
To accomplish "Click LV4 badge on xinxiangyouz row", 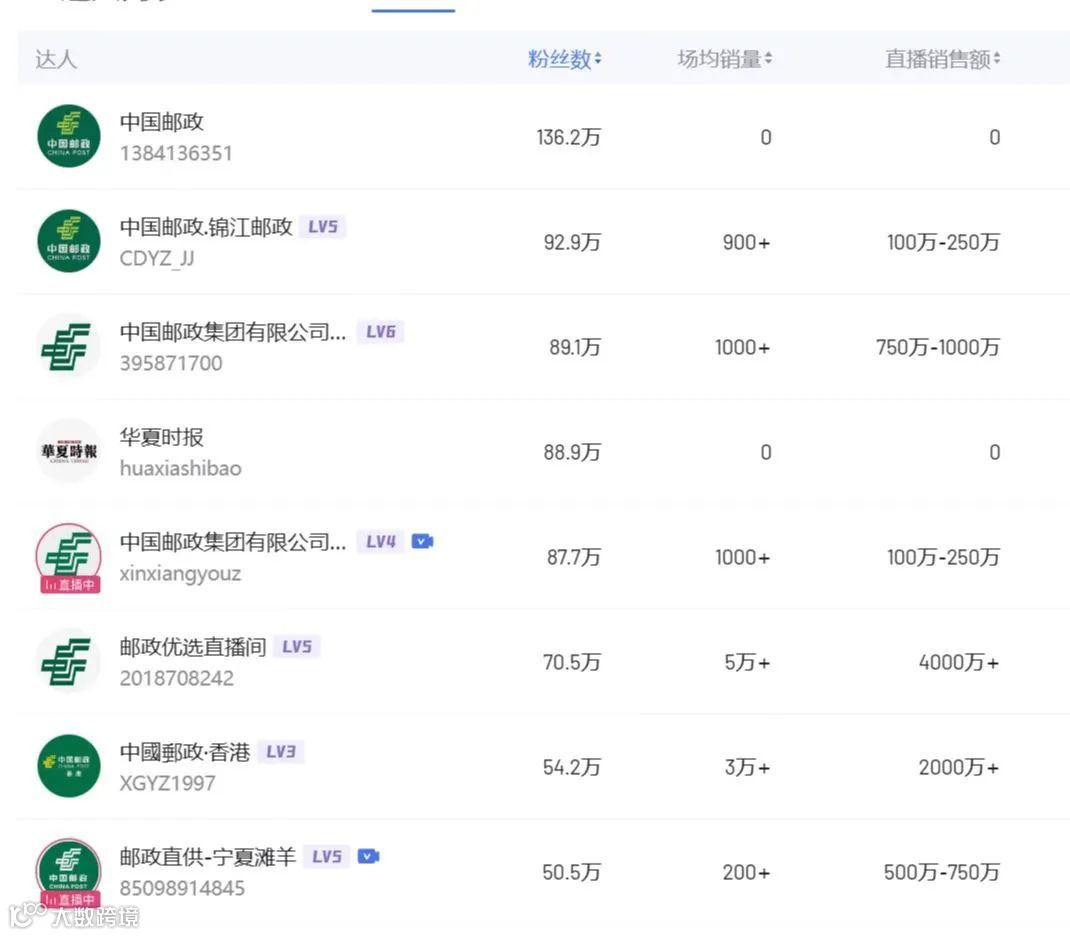I will (381, 542).
